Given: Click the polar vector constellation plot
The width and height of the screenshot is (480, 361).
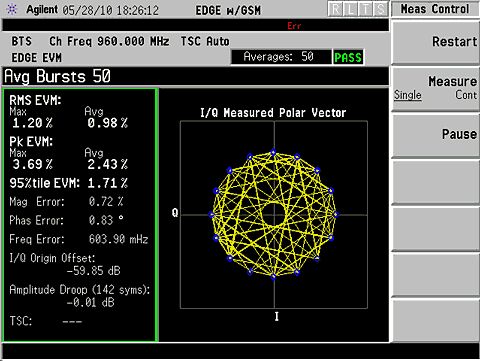Looking at the screenshot, I should tap(274, 215).
